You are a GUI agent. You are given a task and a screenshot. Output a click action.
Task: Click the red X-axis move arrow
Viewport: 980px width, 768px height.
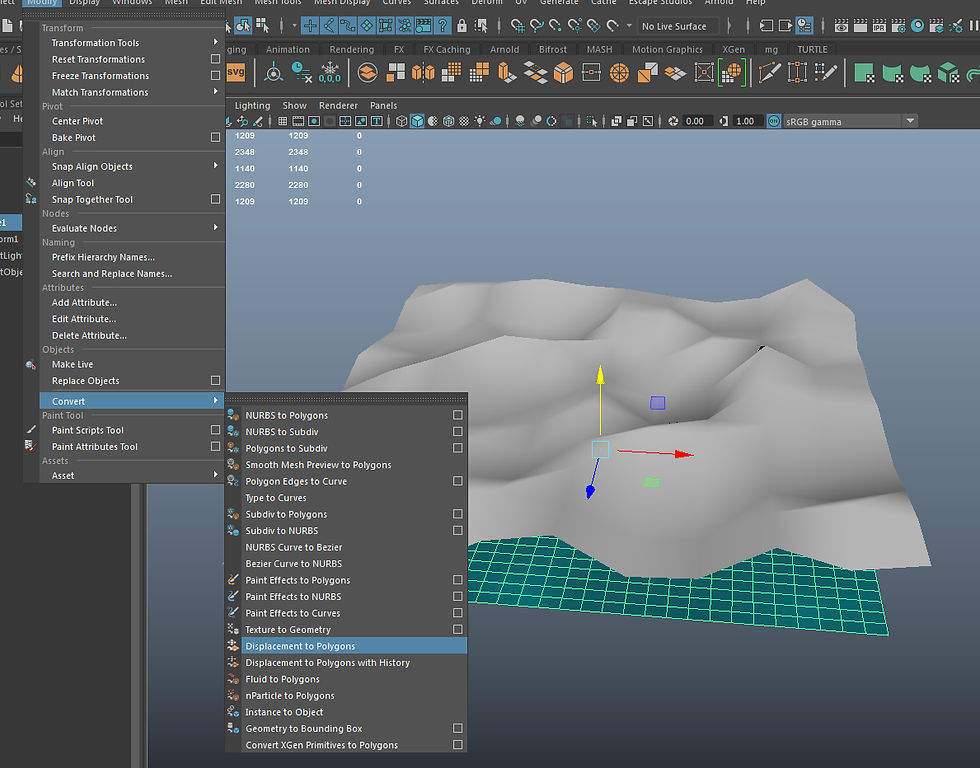684,454
